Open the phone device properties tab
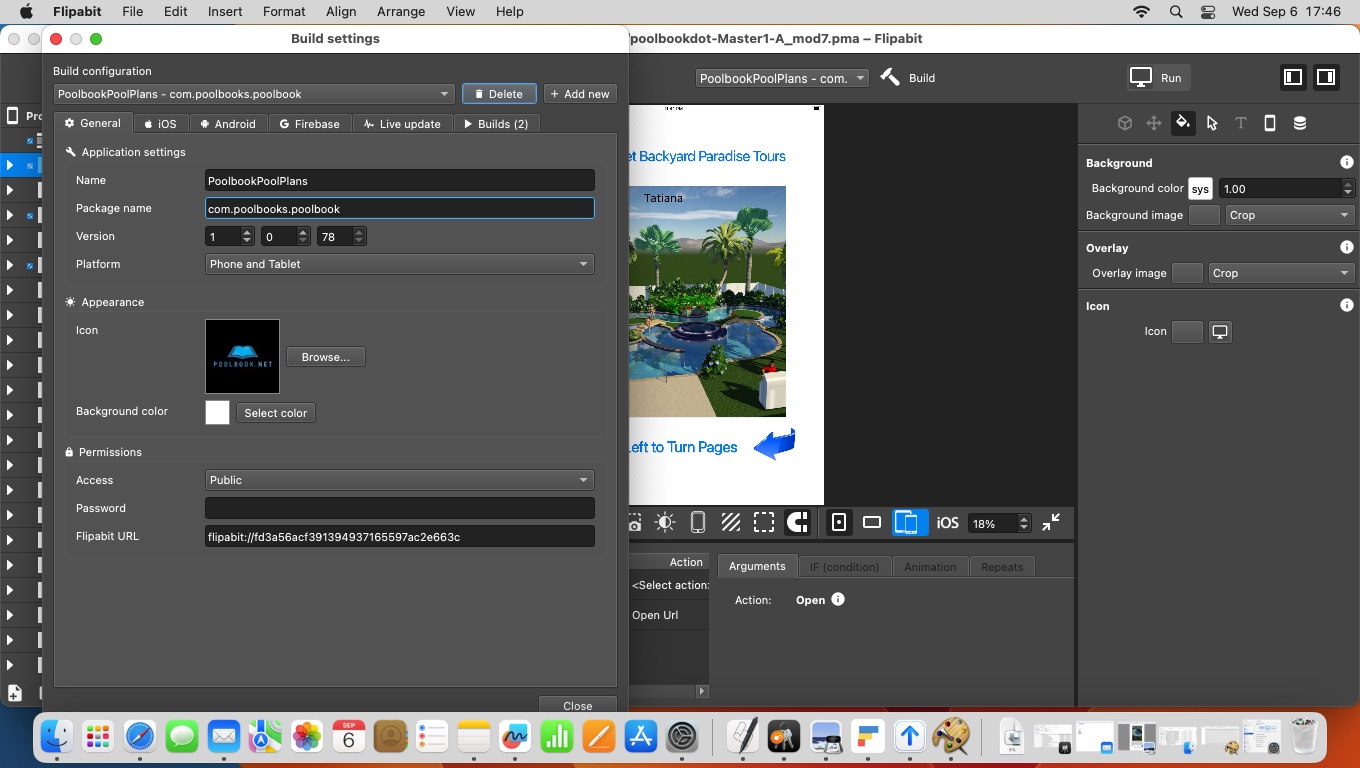 tap(1270, 123)
